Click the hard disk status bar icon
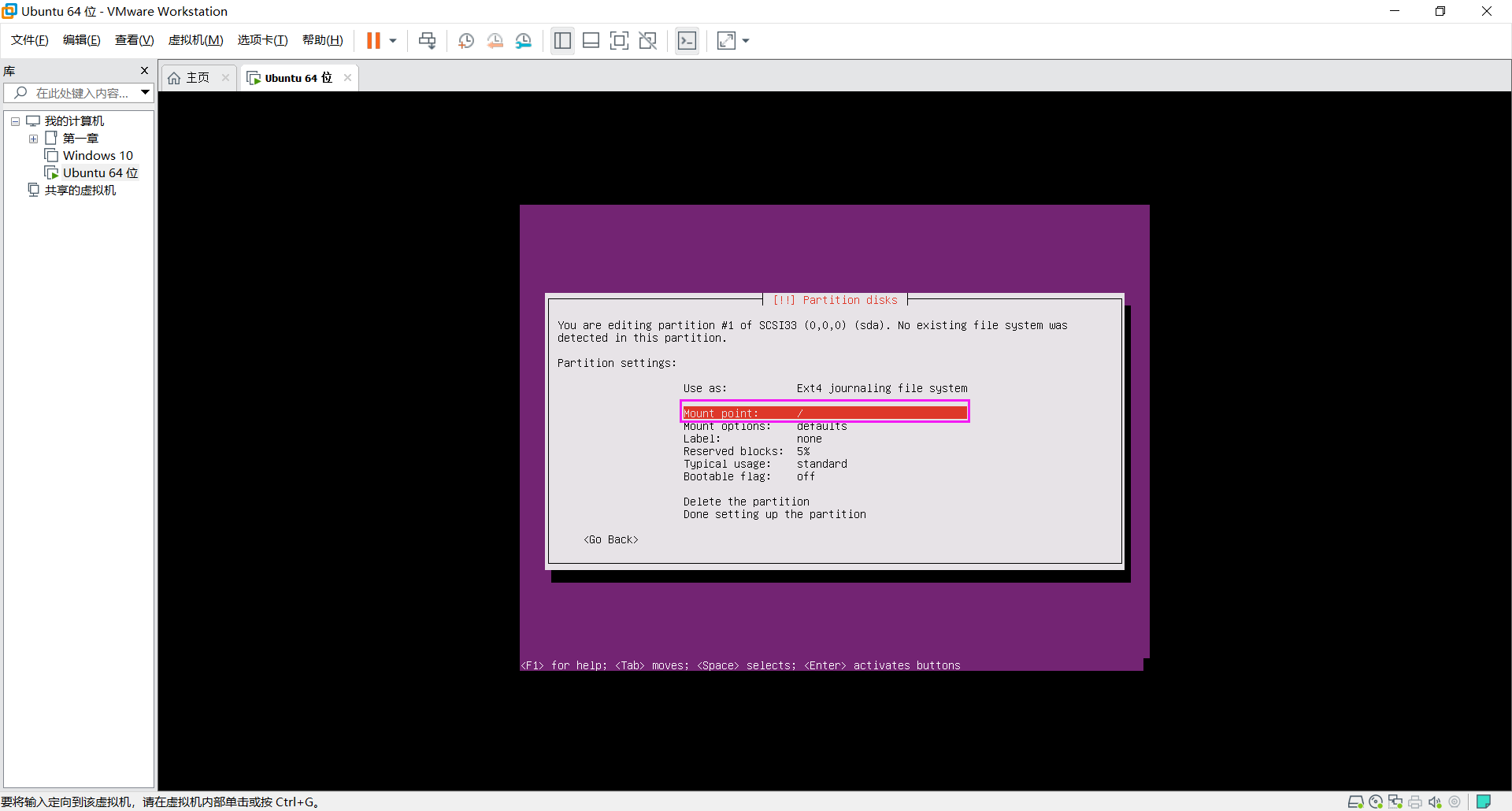This screenshot has height=811, width=1512. coord(1355,802)
